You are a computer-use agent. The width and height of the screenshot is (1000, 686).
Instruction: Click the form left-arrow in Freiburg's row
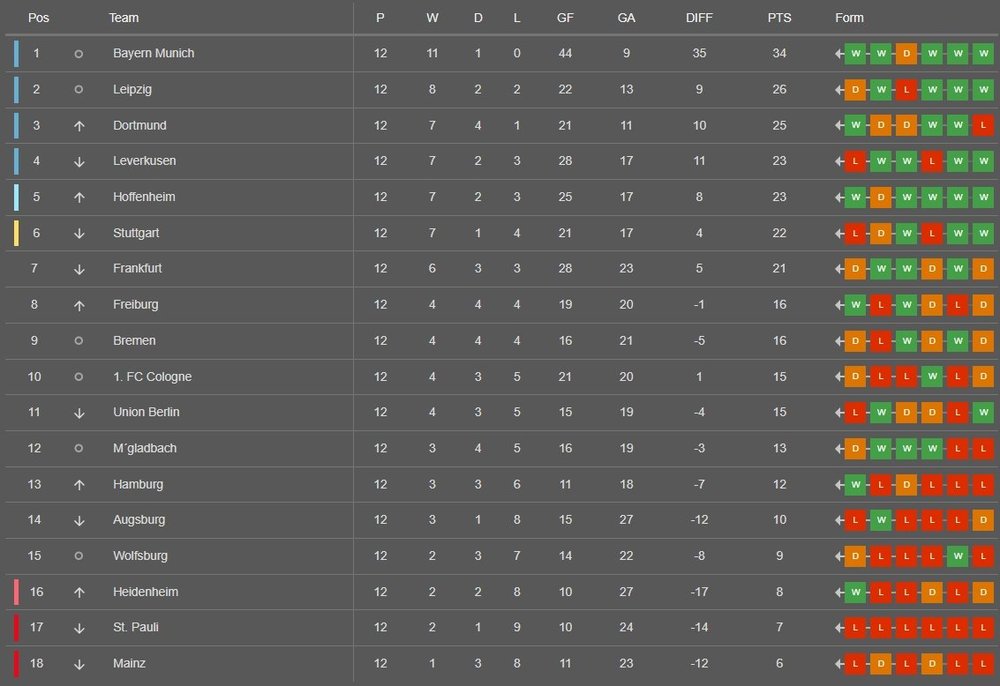tap(839, 305)
